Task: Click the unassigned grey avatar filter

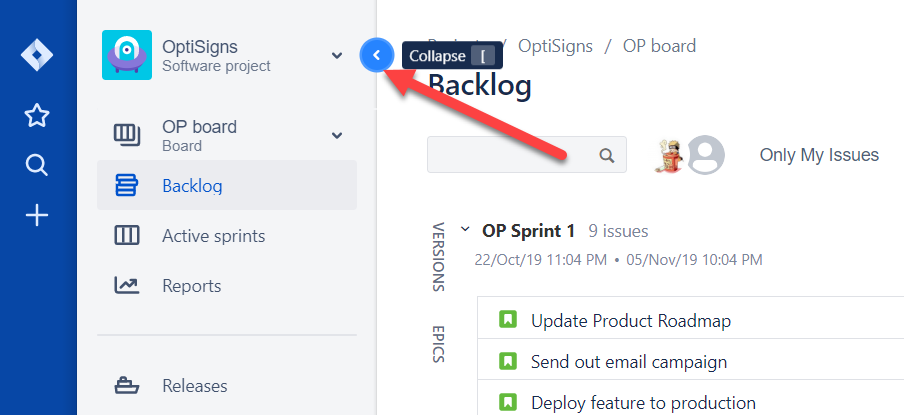Action: (x=707, y=155)
